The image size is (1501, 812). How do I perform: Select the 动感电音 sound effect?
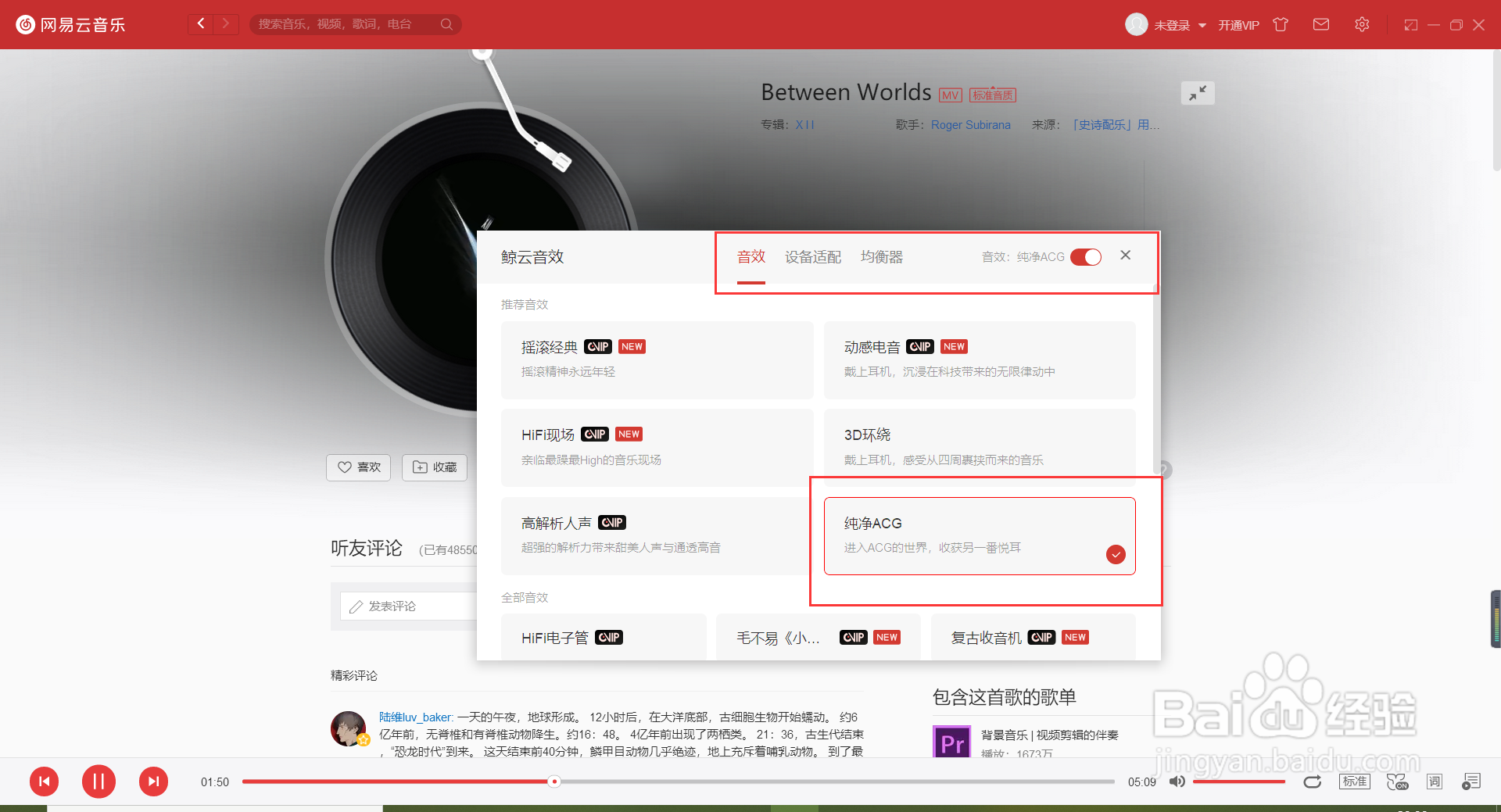(x=980, y=359)
